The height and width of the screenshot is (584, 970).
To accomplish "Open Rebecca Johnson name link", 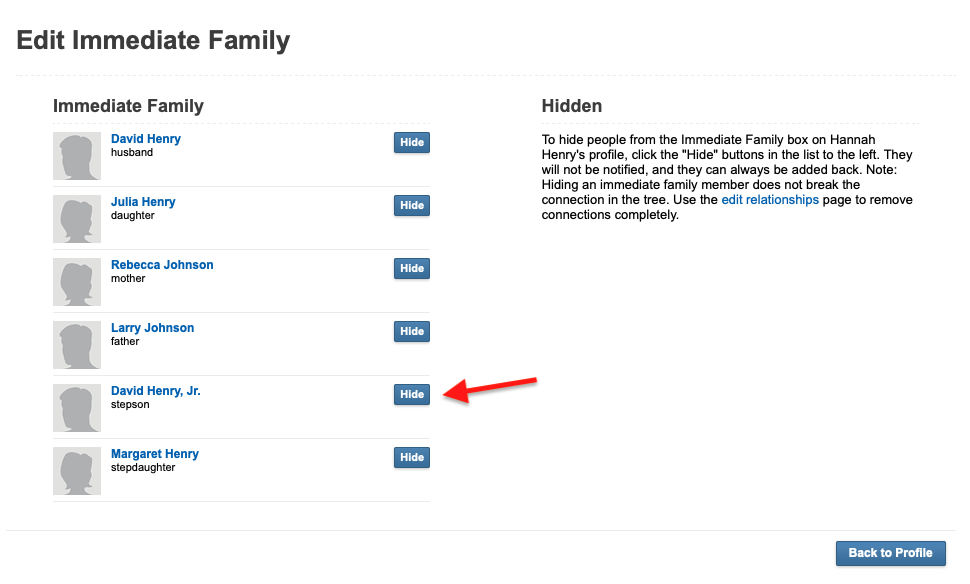I will (162, 265).
